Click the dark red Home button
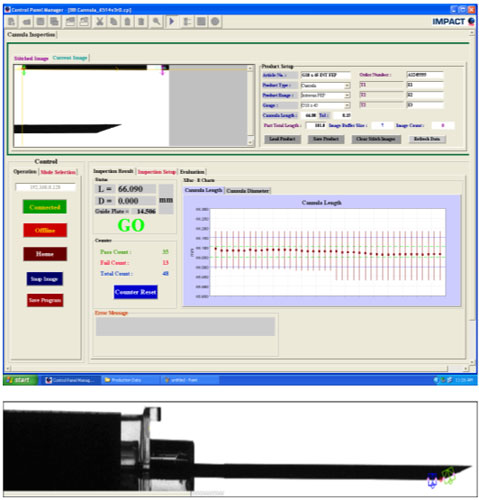This screenshot has height=500, width=479. tap(45, 254)
